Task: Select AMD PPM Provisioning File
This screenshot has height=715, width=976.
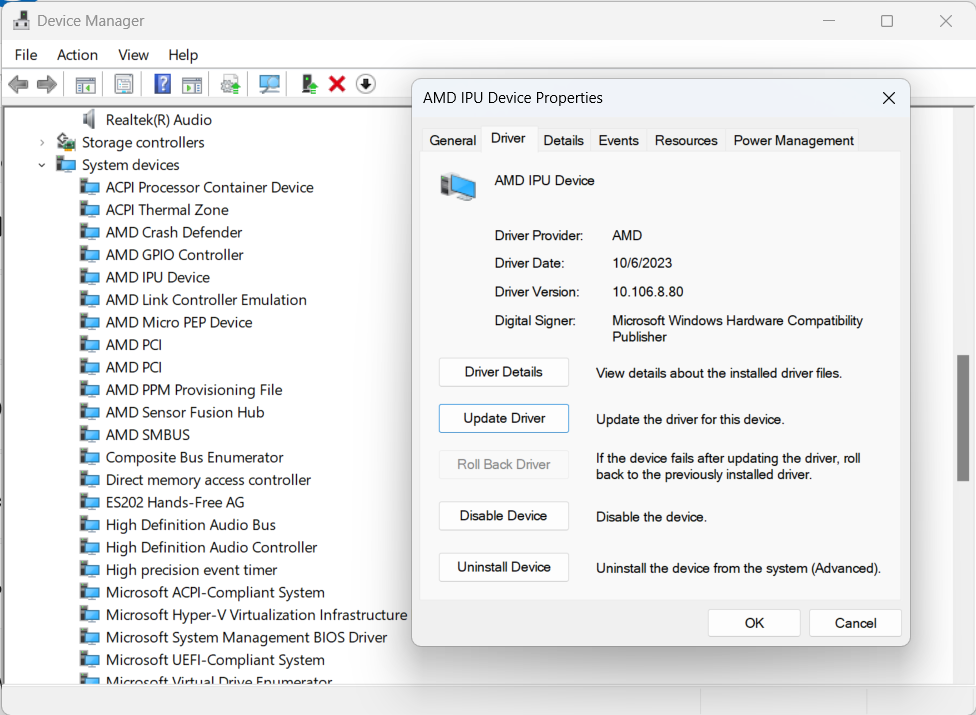Action: [x=194, y=390]
